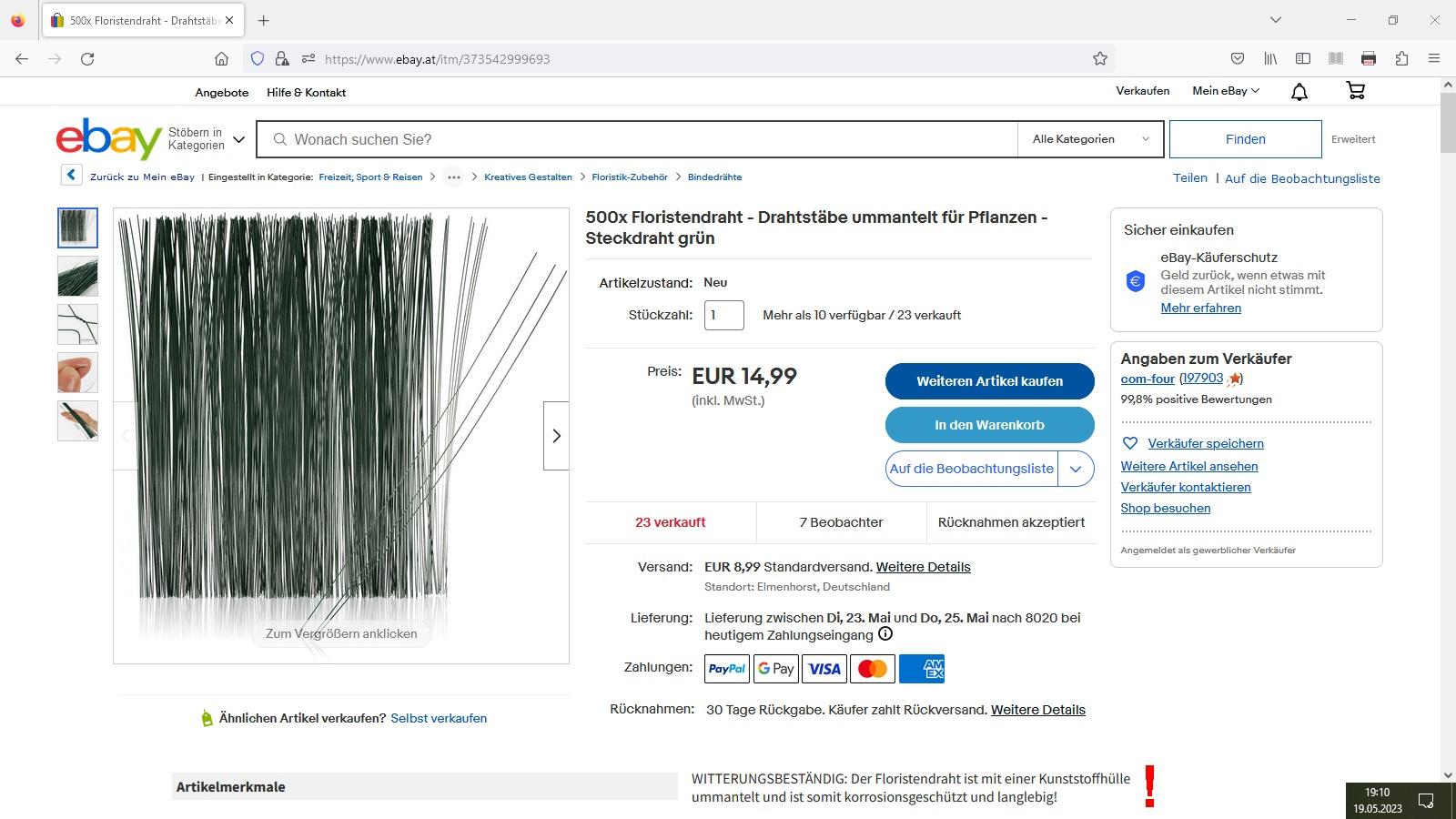Select the second product thumbnail

point(77,277)
